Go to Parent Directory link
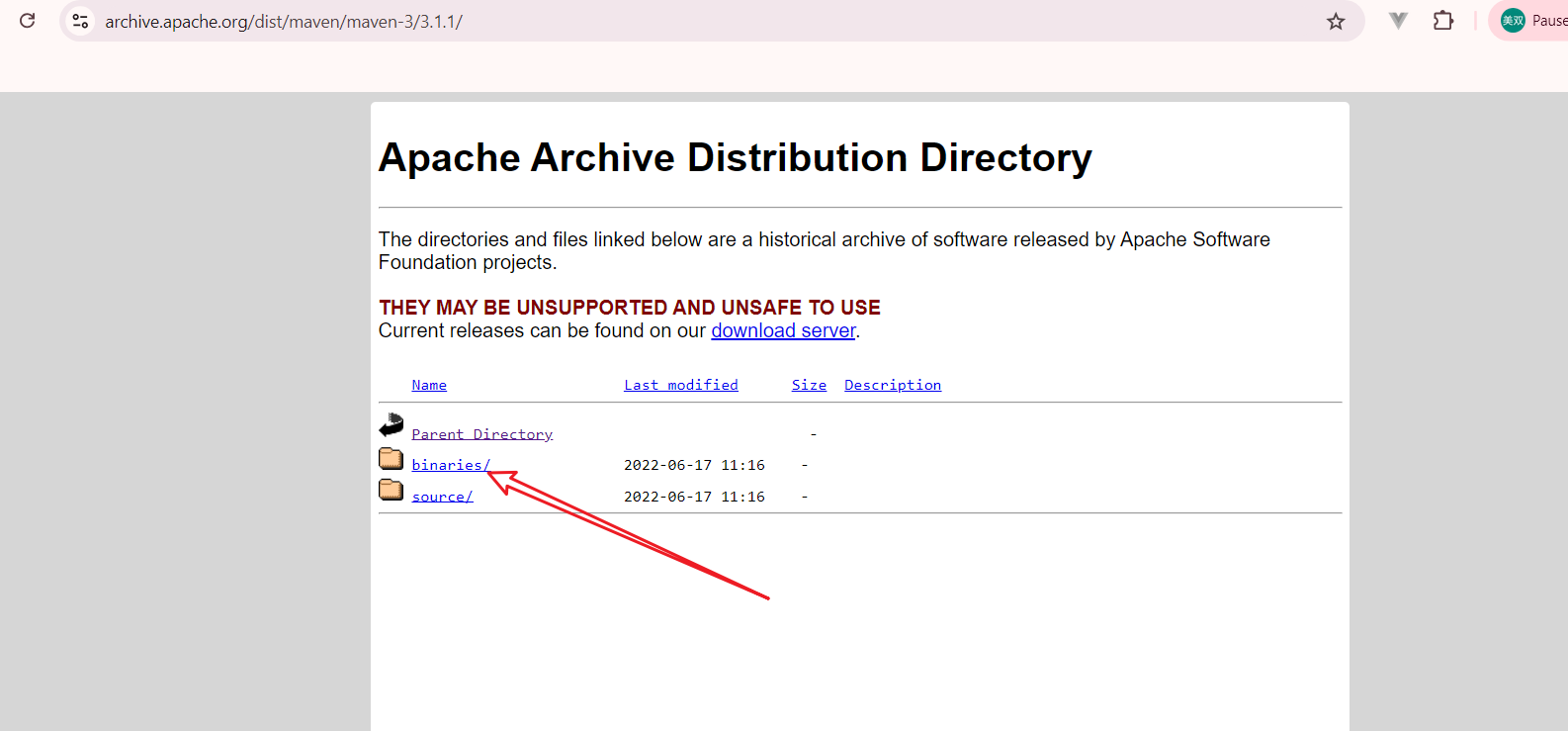The width and height of the screenshot is (1568, 731). [x=482, y=434]
